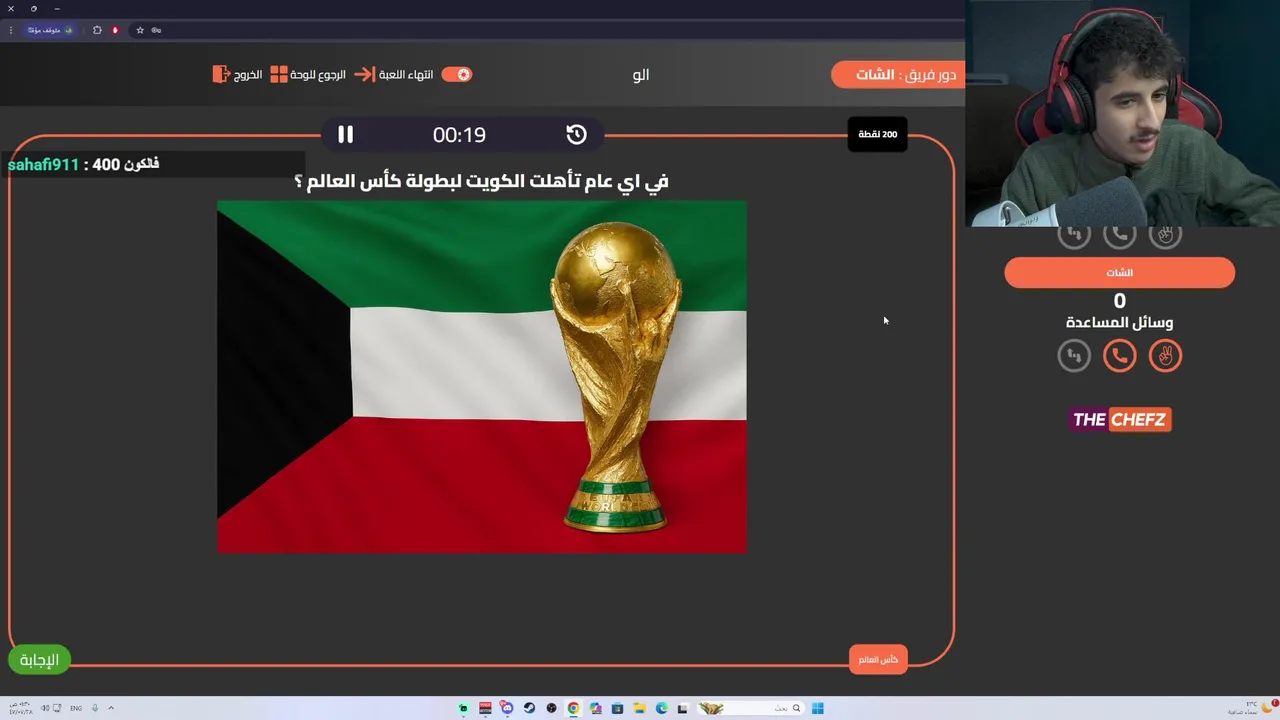This screenshot has height=720, width=1280.
Task: Click the grey swap lifeline above the الشات team bar
Action: pyautogui.click(x=1074, y=235)
